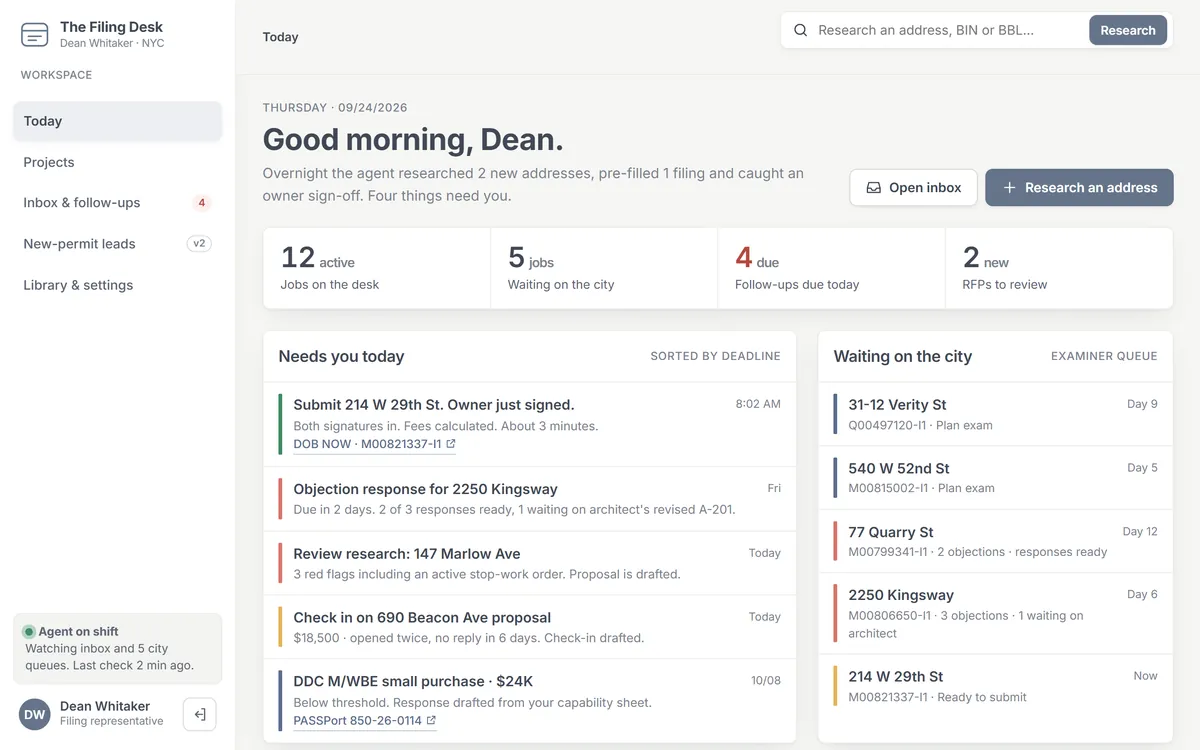Click the 8:02 AM timestamp
This screenshot has width=1200, height=750.
click(758, 404)
